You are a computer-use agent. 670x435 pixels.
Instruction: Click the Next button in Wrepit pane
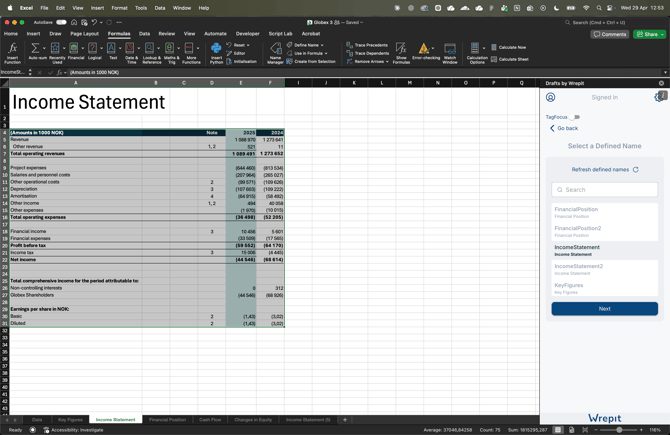pos(605,309)
